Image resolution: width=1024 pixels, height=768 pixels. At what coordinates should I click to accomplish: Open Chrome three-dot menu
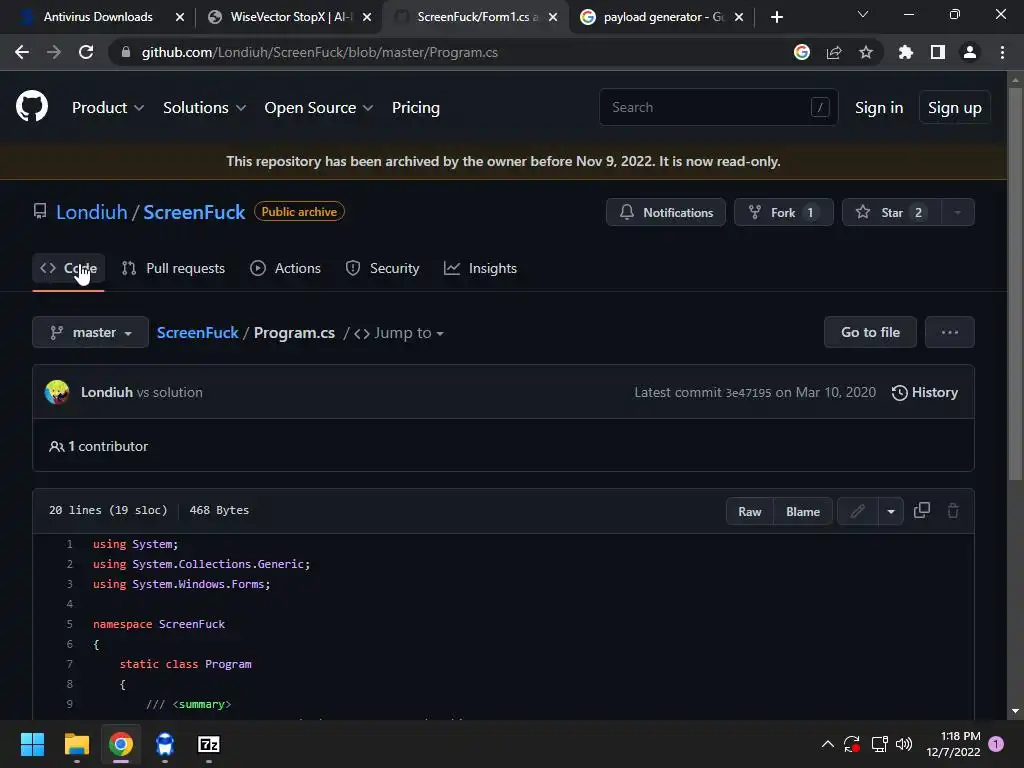(1002, 52)
